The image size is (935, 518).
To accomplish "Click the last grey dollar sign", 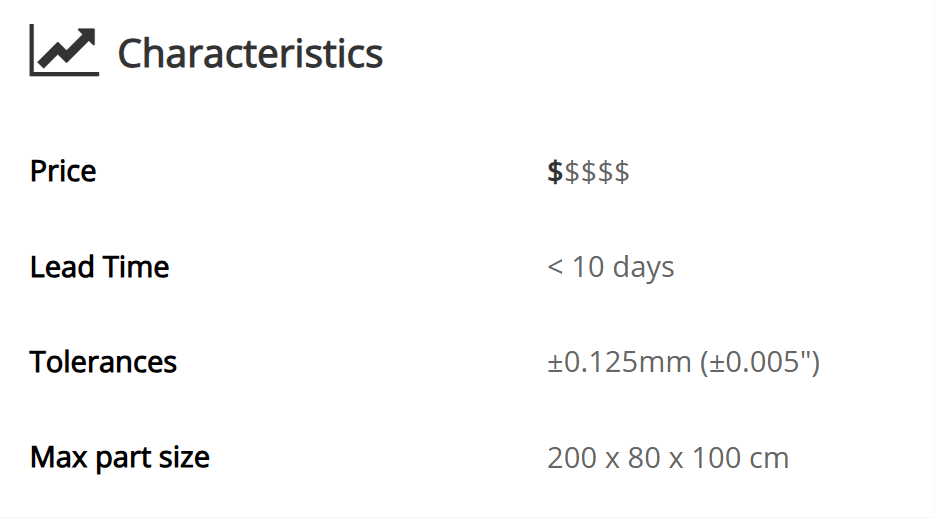I will [x=622, y=172].
